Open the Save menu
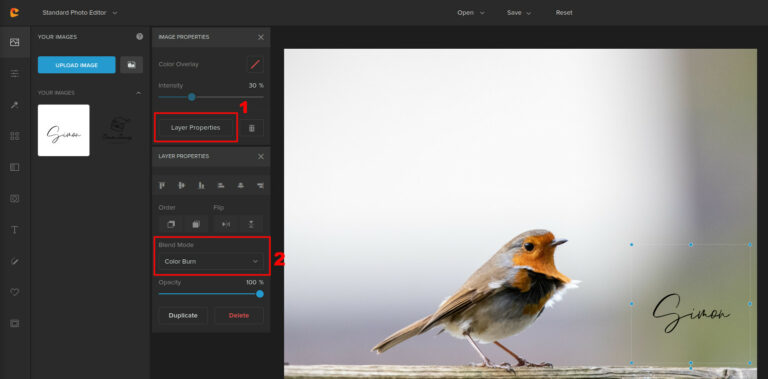The height and width of the screenshot is (379, 768). (519, 13)
